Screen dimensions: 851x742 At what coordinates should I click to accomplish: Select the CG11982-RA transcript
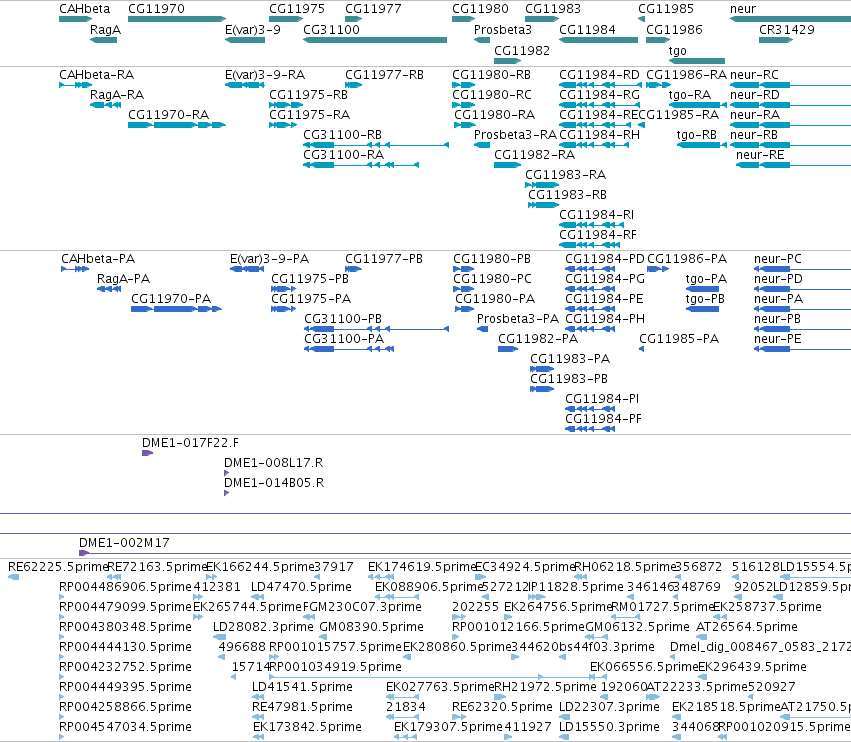point(507,165)
